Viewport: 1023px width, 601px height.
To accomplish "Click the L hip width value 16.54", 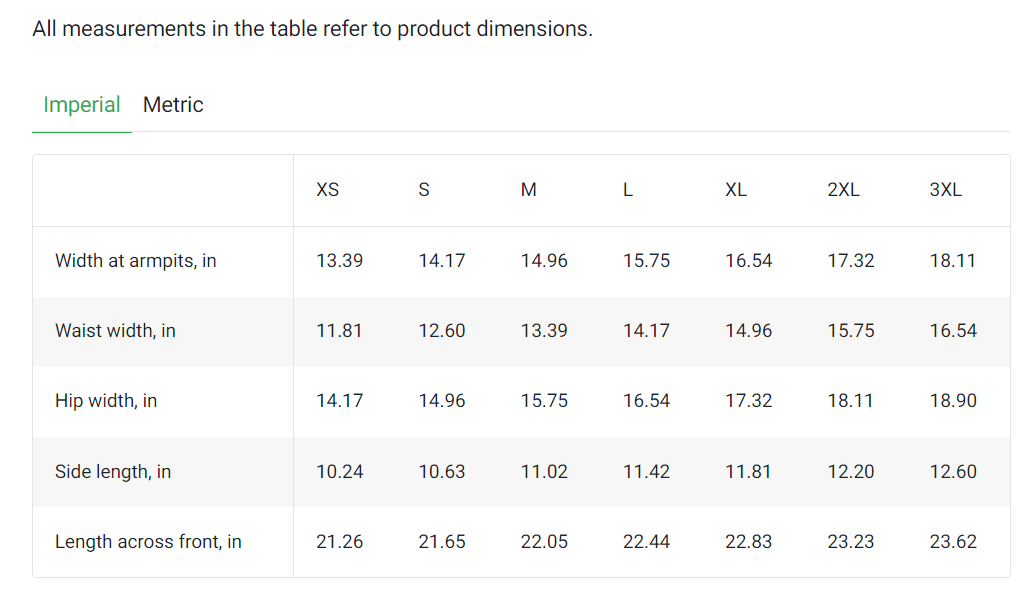I will (x=646, y=401).
